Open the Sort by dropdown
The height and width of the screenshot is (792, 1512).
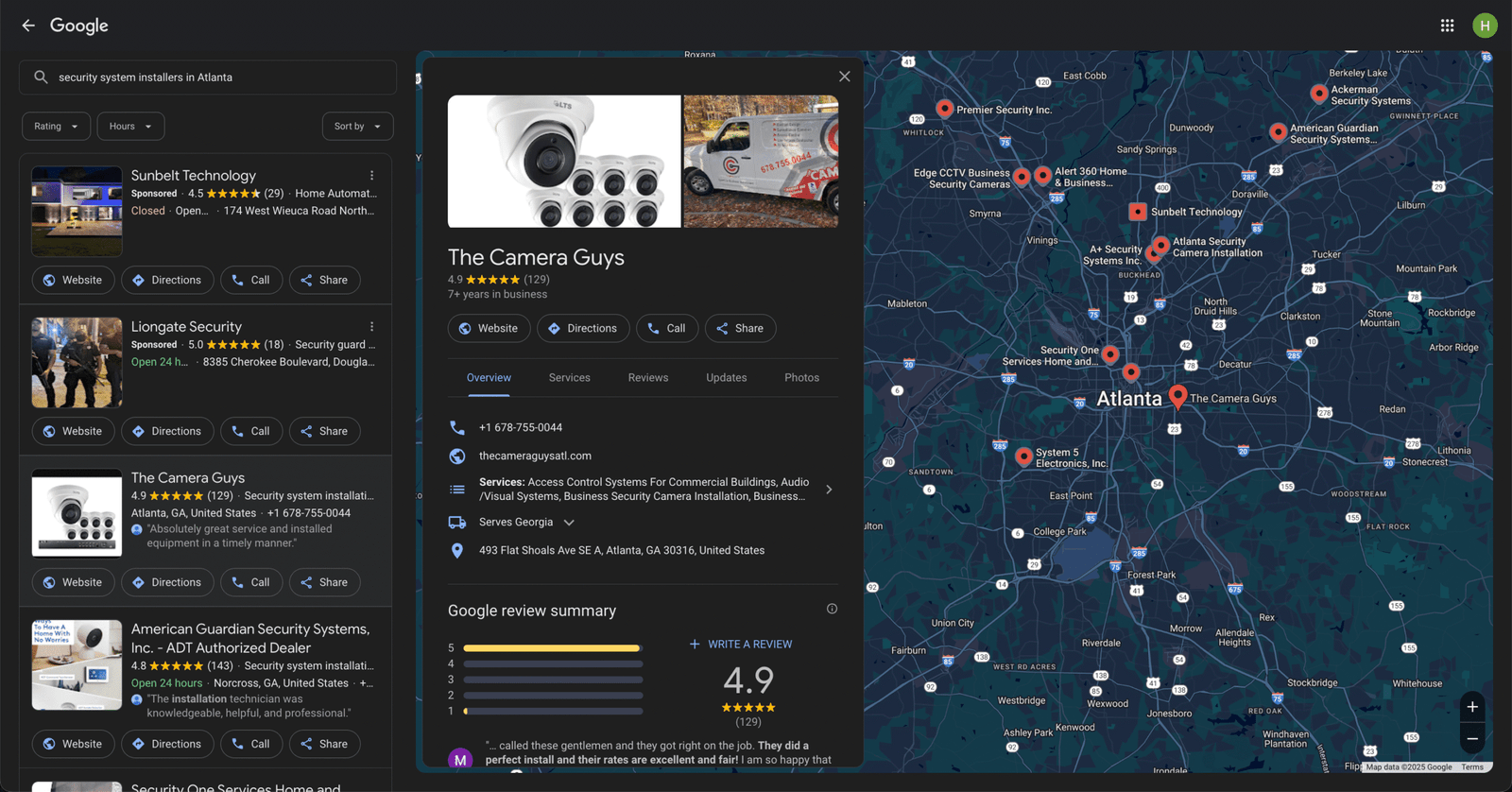coord(357,126)
